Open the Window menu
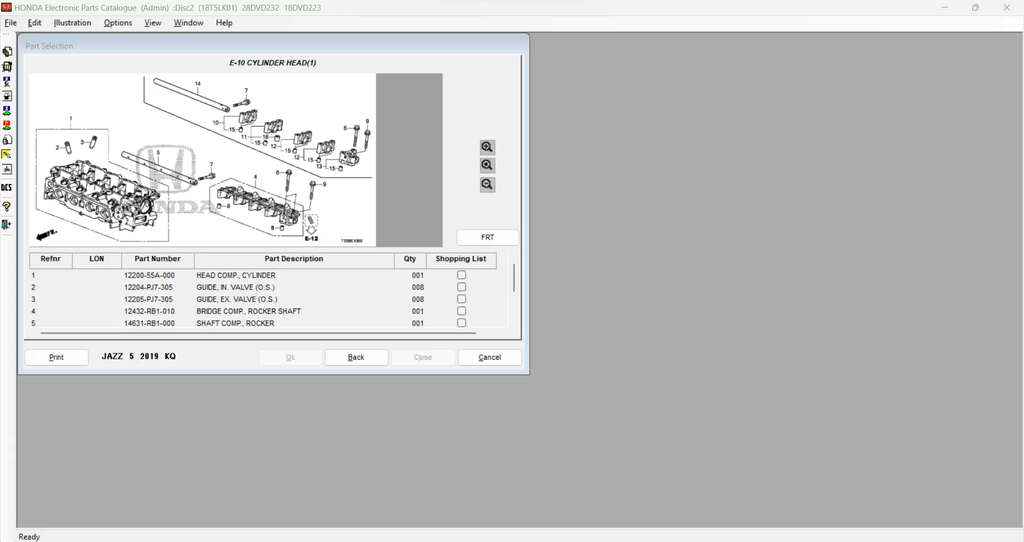 coord(188,23)
